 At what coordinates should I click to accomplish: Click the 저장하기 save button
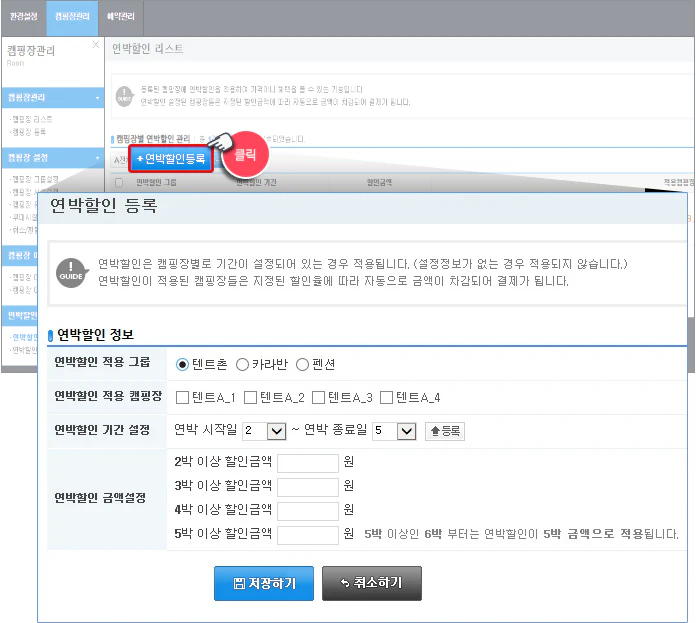click(x=264, y=584)
